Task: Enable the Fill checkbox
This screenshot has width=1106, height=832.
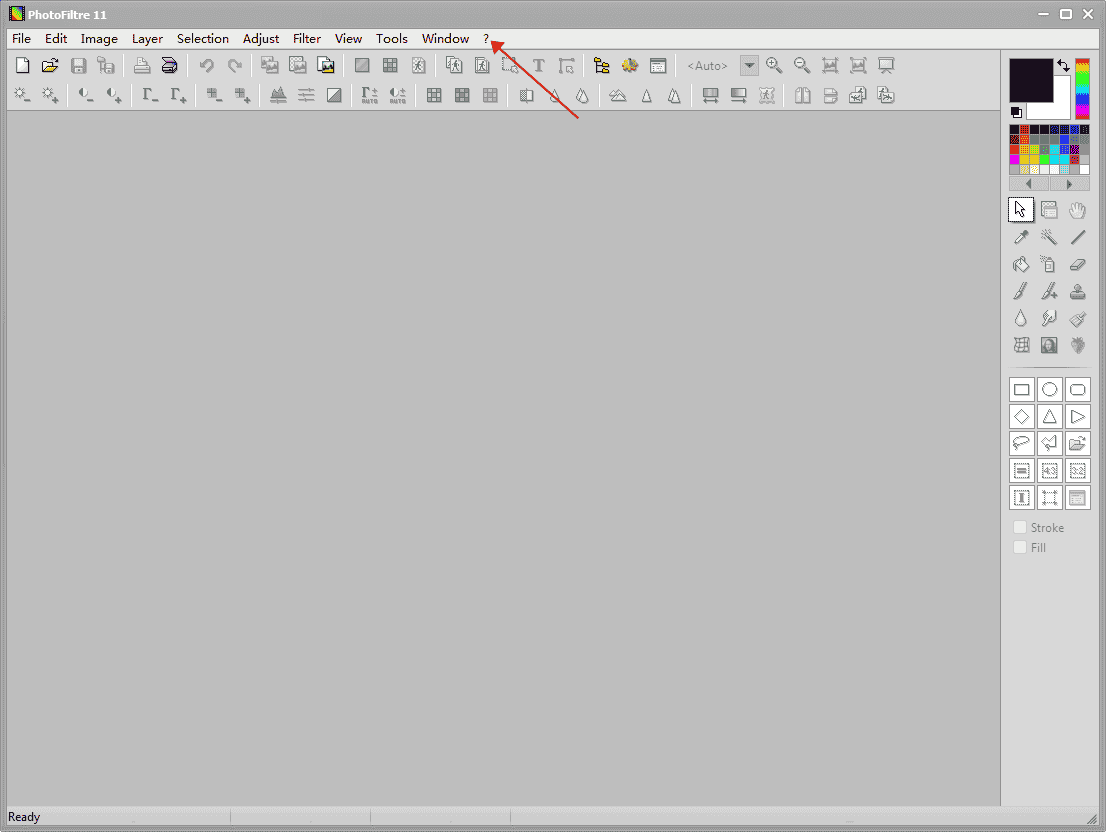Action: pyautogui.click(x=1020, y=547)
